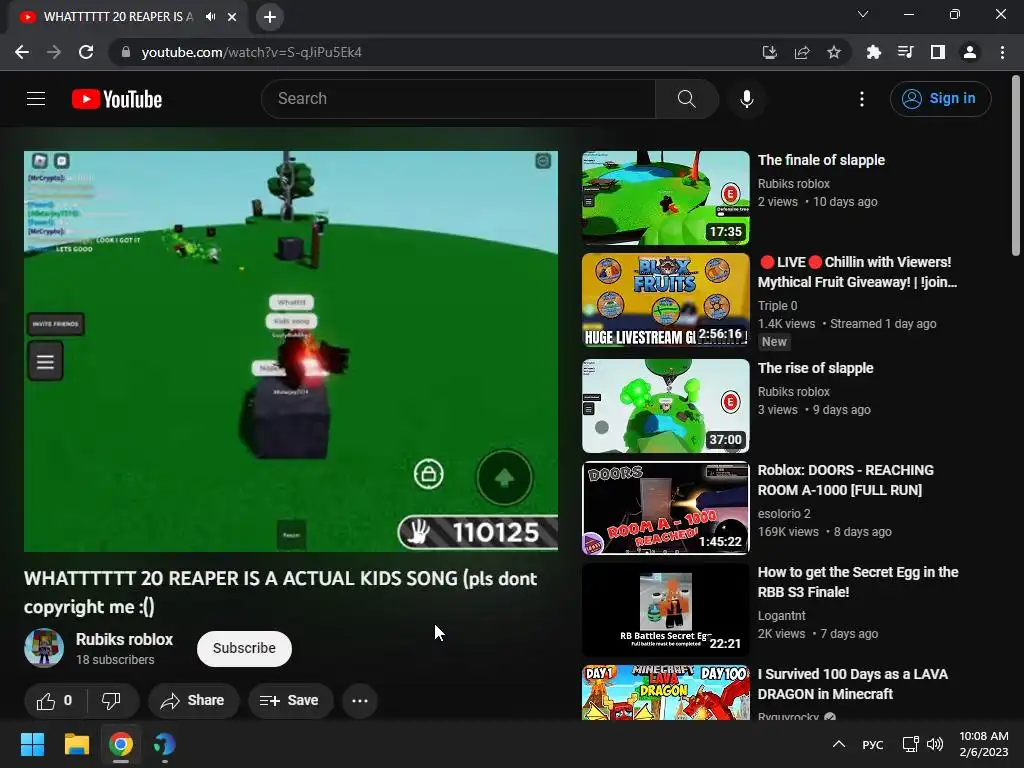The image size is (1024, 768).
Task: Open Rubiks roblox link under finale of slapple
Action: 793,184
